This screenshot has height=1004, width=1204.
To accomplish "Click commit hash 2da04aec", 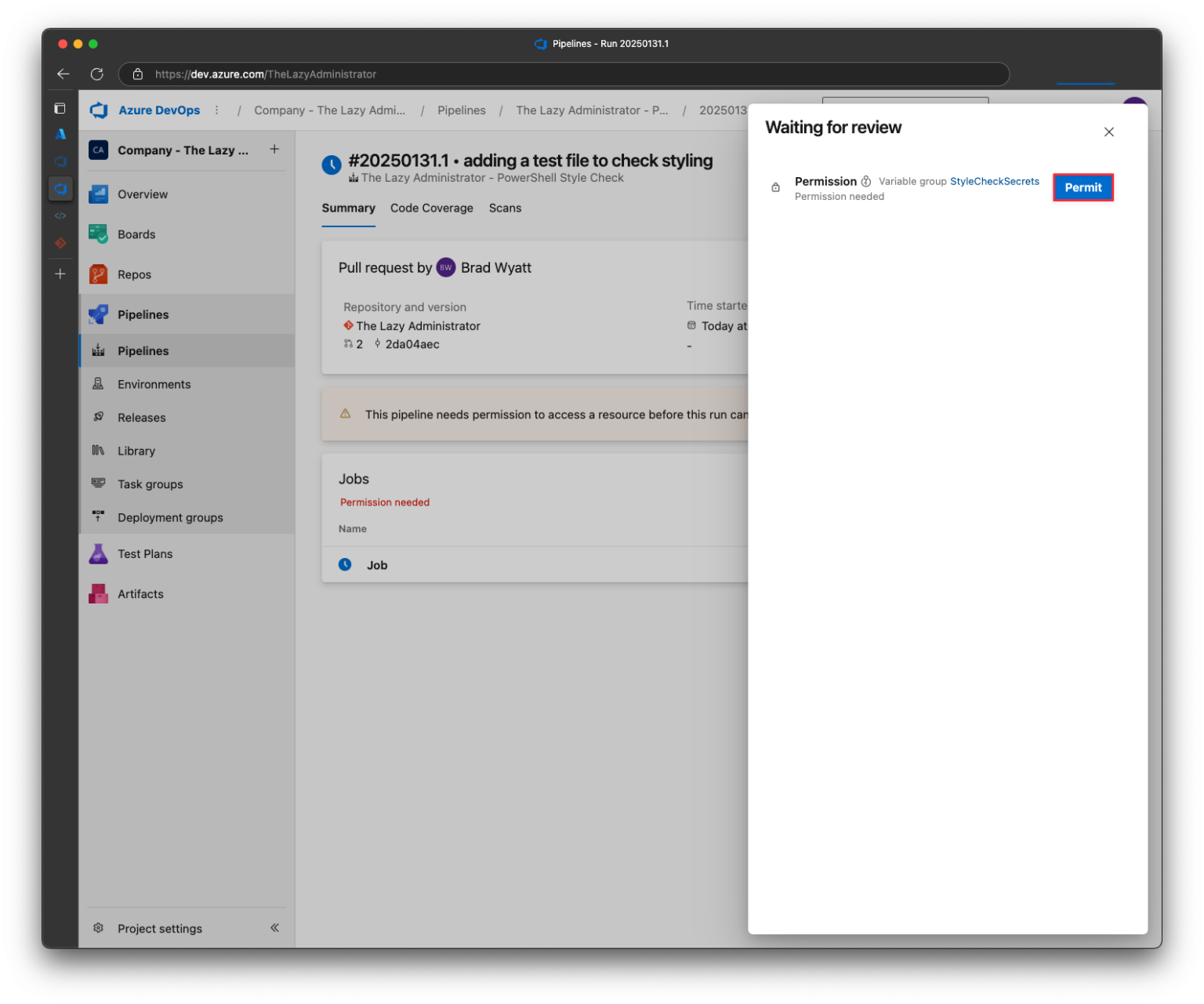I will 412,344.
